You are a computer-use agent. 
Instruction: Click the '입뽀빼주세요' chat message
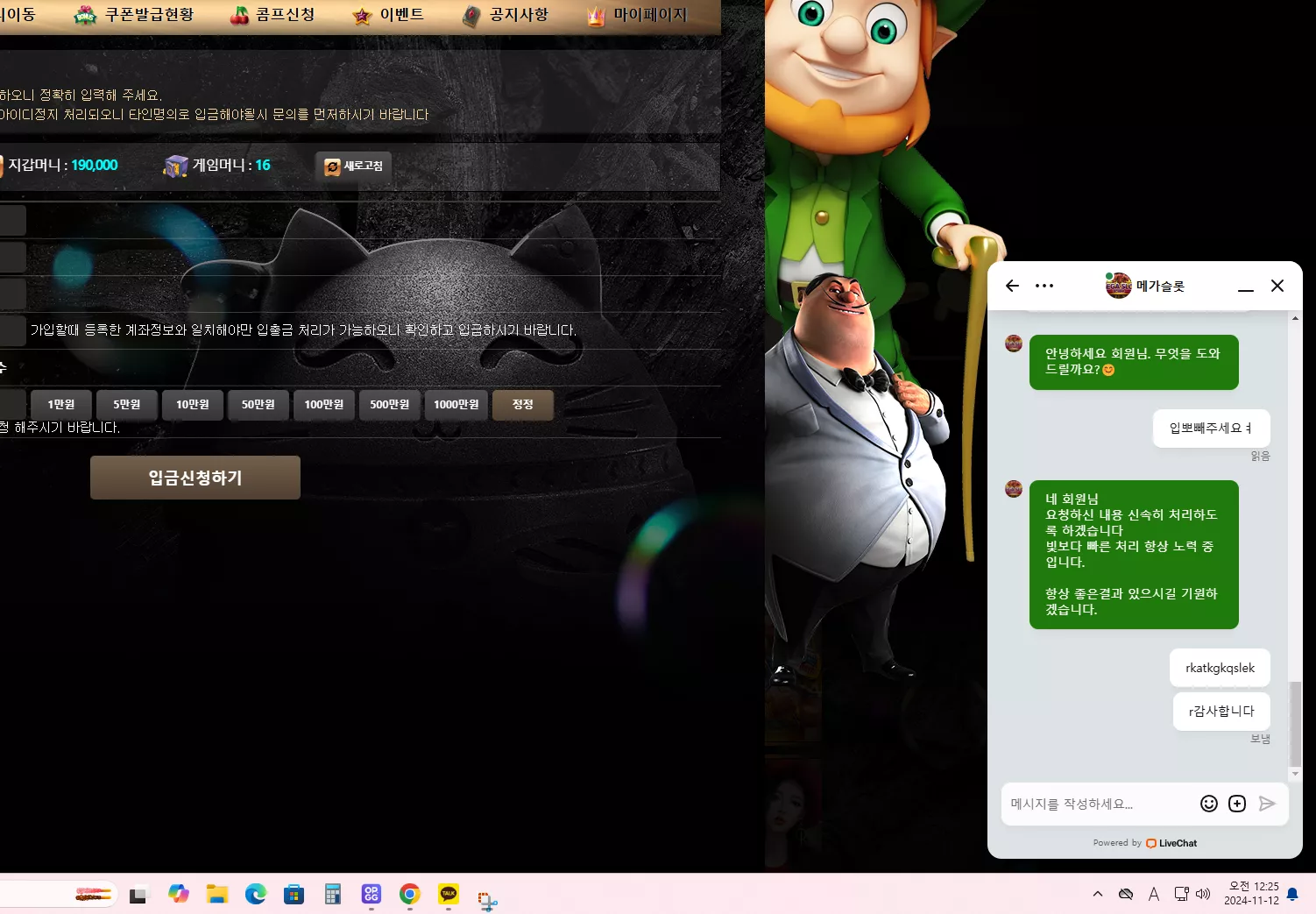pos(1212,429)
